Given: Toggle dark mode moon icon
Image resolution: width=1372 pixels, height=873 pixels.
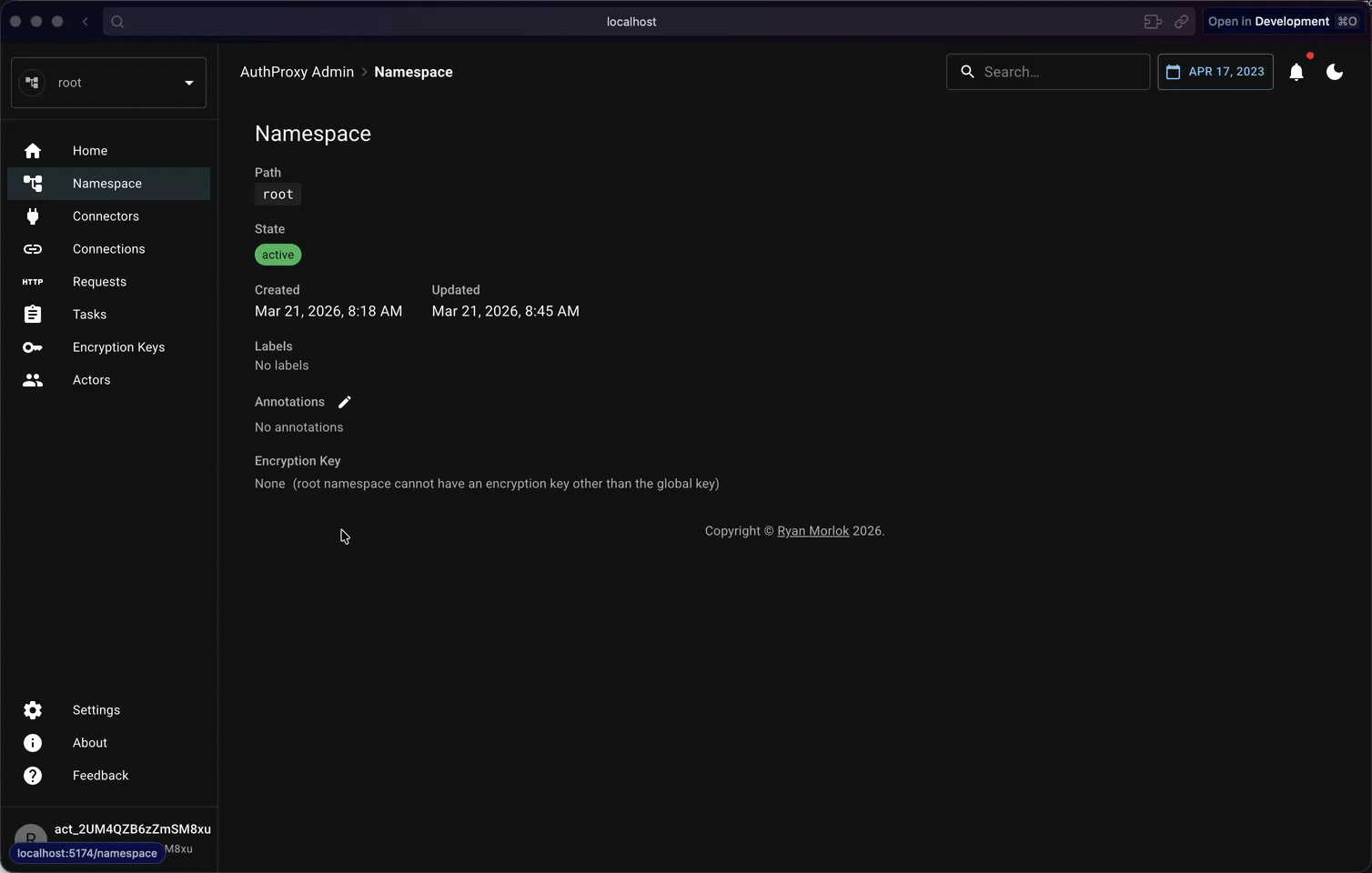Looking at the screenshot, I should (1335, 72).
